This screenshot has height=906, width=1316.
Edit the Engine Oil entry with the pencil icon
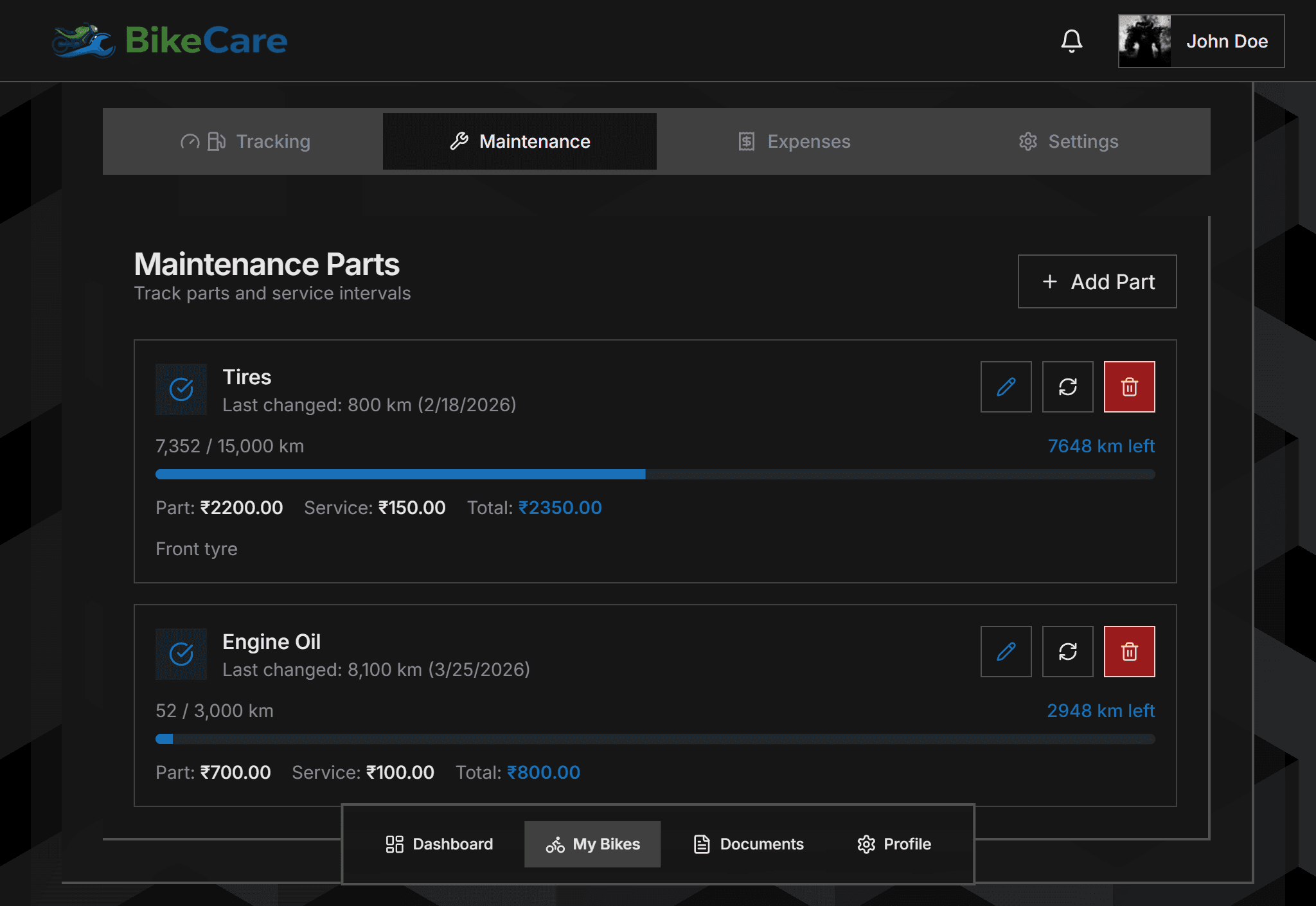(1006, 652)
